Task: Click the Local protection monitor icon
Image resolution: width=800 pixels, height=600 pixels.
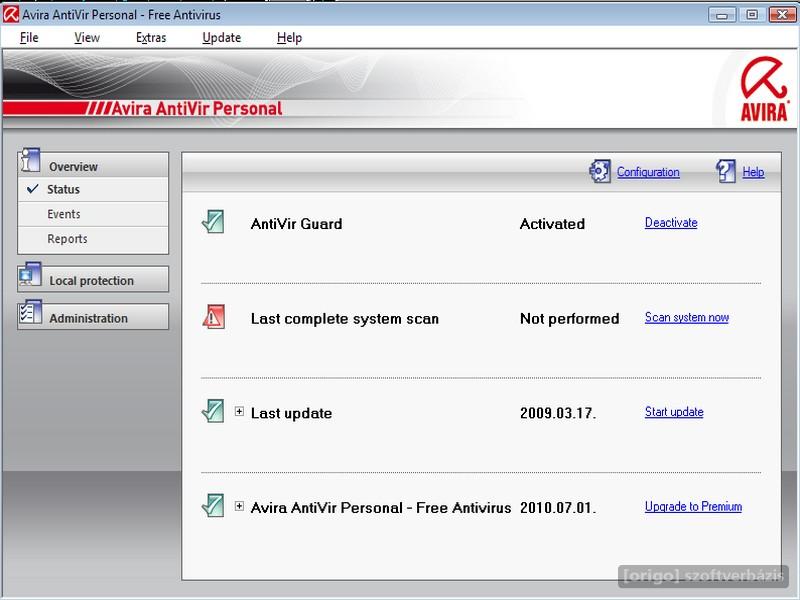Action: point(30,274)
